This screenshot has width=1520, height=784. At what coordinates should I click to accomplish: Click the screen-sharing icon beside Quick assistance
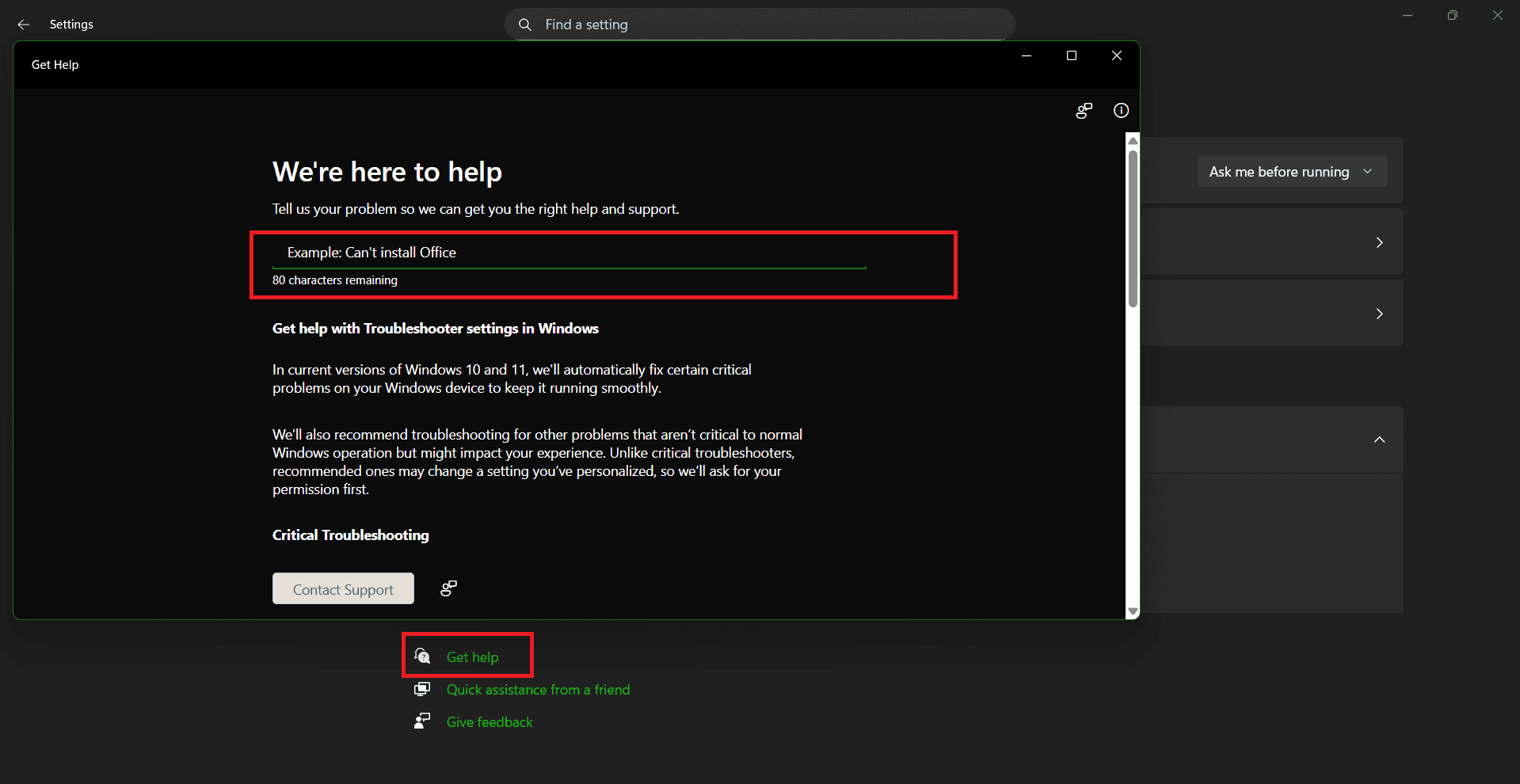(421, 689)
